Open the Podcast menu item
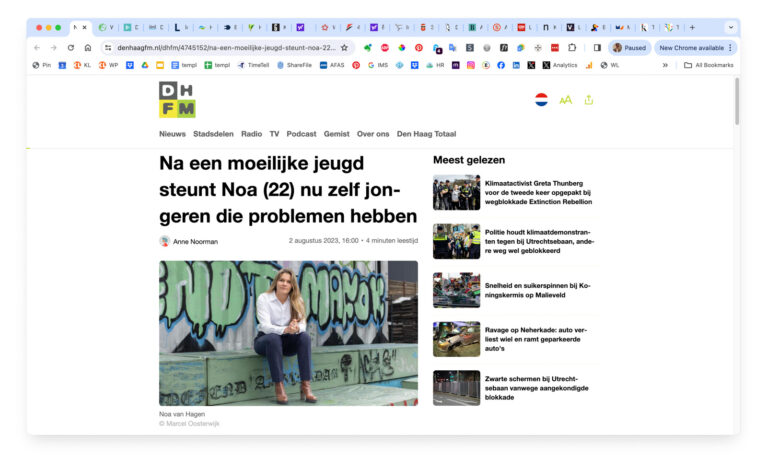767x470 pixels. point(301,134)
